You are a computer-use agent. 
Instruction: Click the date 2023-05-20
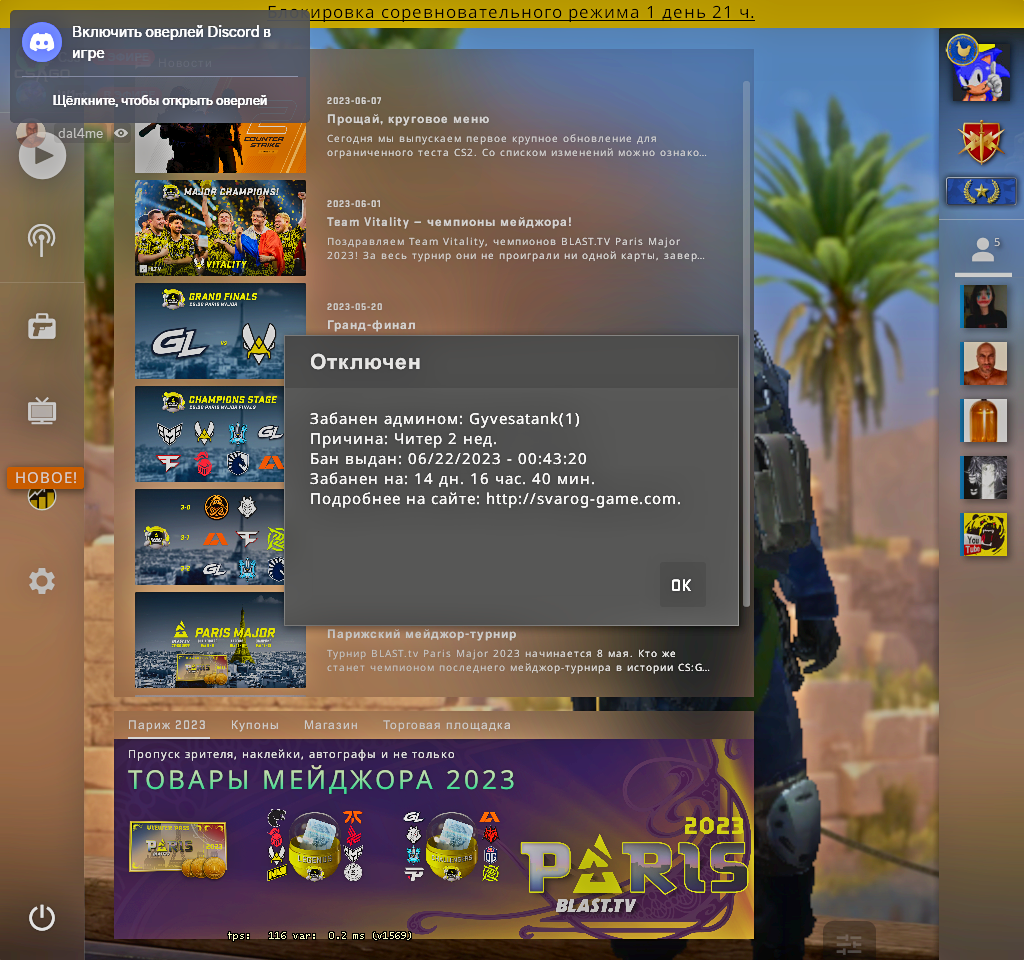(355, 307)
